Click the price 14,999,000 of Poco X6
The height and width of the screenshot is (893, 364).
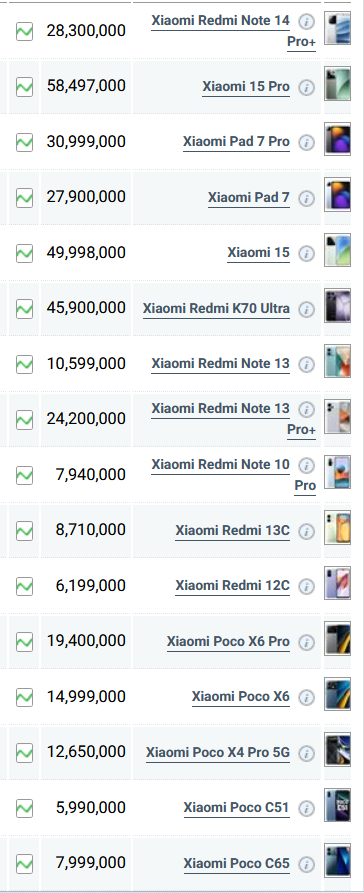click(86, 697)
